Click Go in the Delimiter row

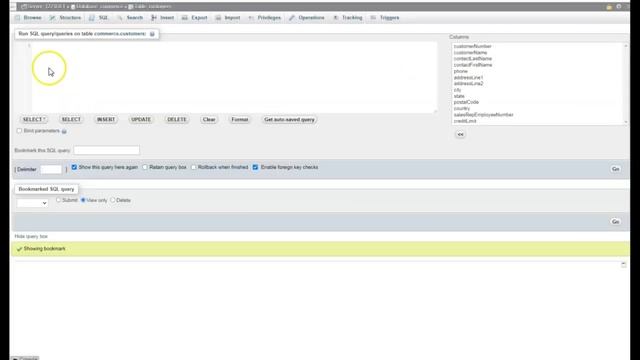click(x=616, y=169)
